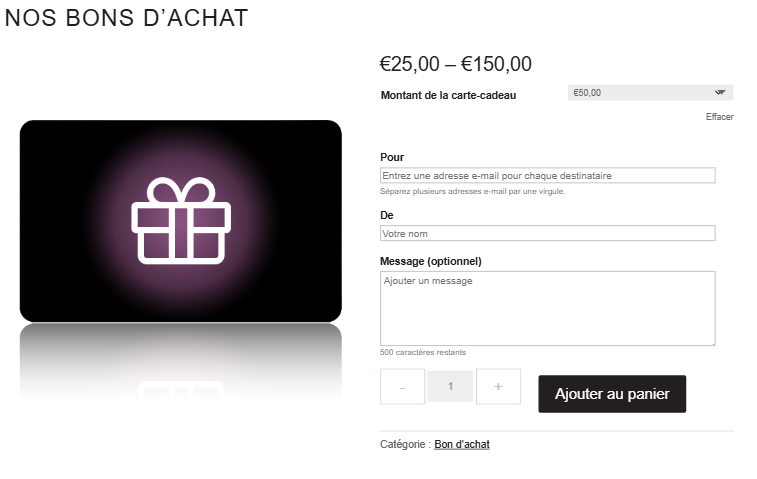Click the Montant de la carte-cadeau label
Image resolution: width=757 pixels, height=479 pixels.
pyautogui.click(x=448, y=95)
